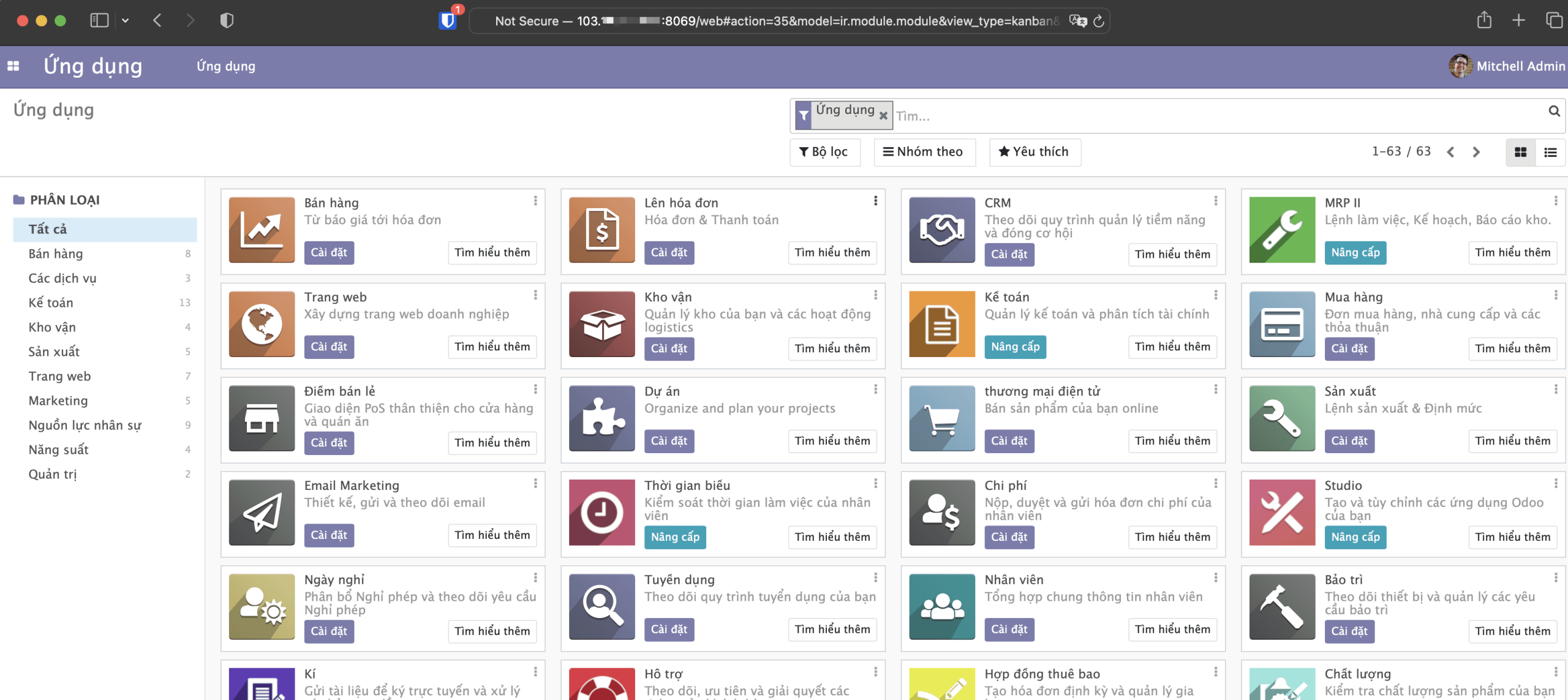
Task: Open the Bộ lọc filters dropdown
Action: (824, 152)
